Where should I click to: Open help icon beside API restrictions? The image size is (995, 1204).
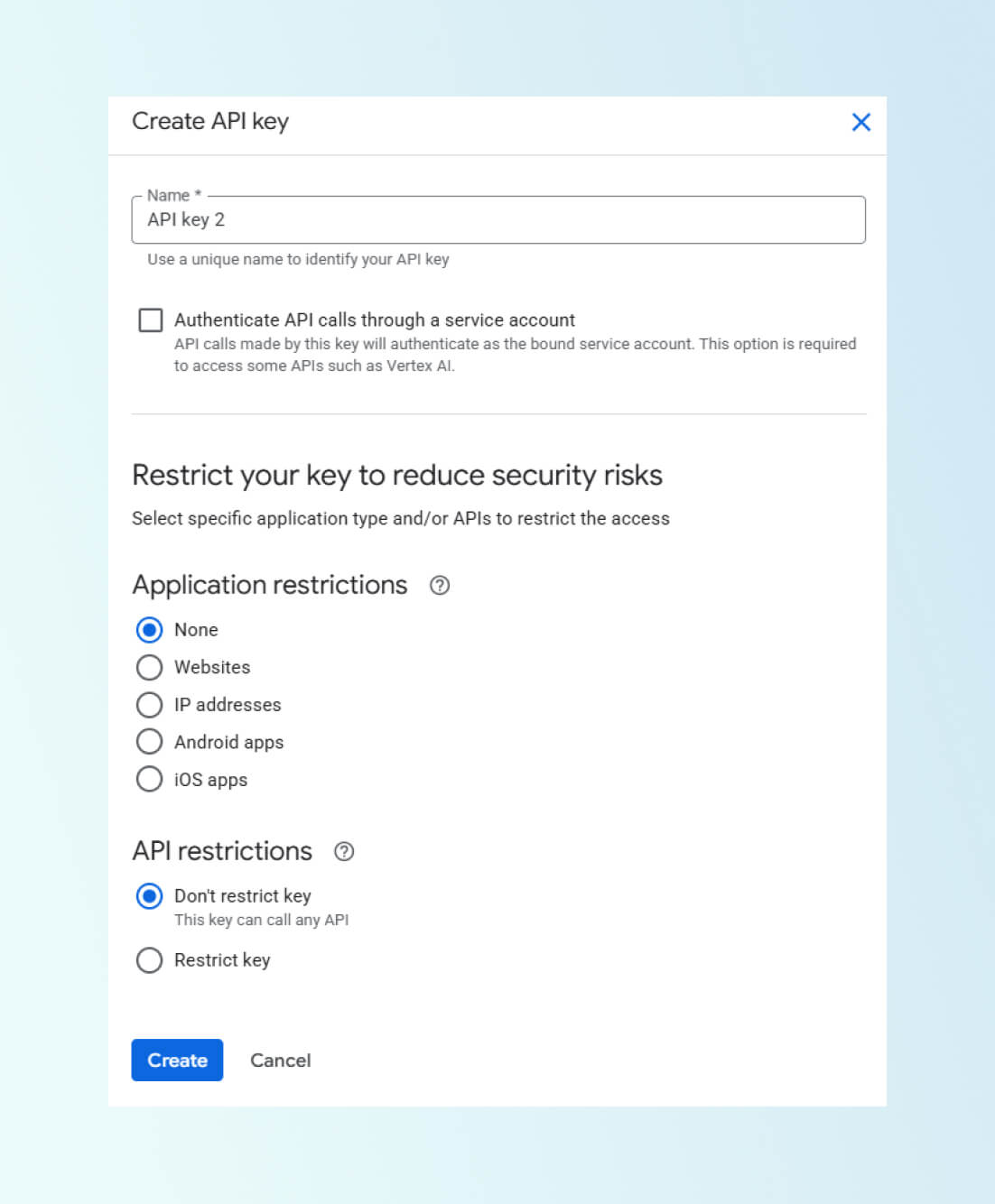[344, 851]
